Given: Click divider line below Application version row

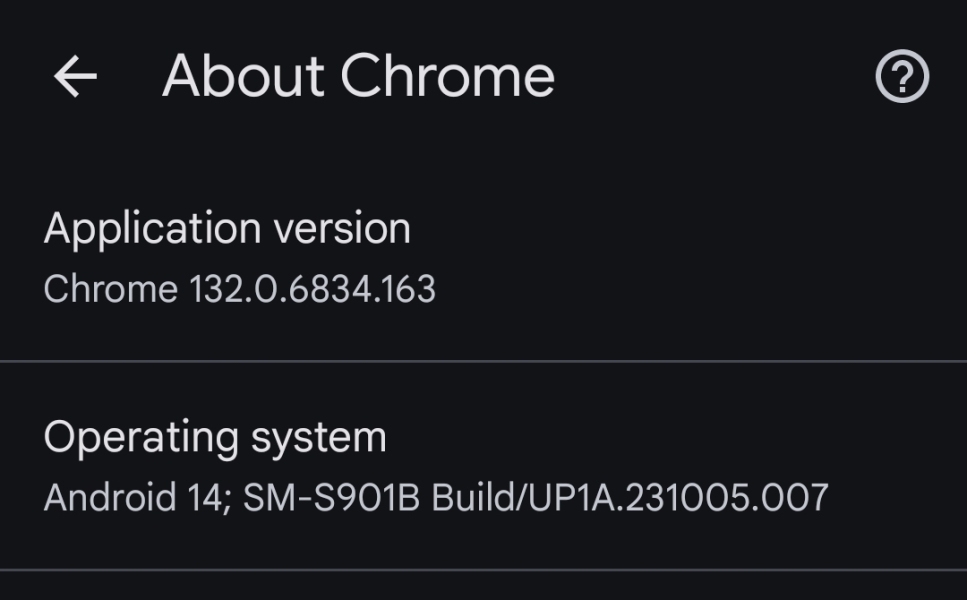Looking at the screenshot, I should (x=483, y=360).
